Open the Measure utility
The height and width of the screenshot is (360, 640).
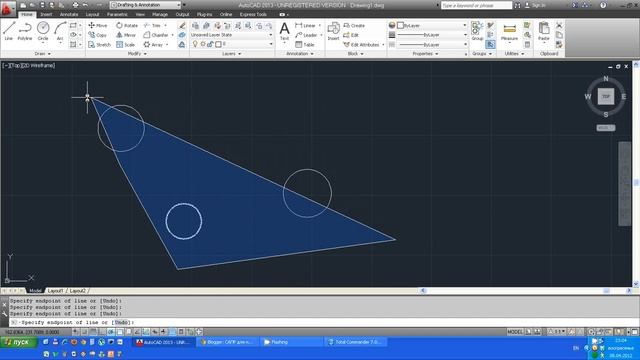pos(509,32)
